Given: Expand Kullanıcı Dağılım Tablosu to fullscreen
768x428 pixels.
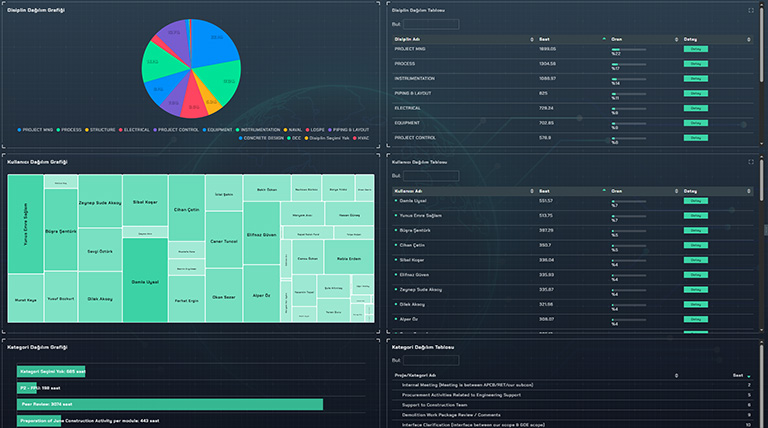Looking at the screenshot, I should pyautogui.click(x=751, y=162).
